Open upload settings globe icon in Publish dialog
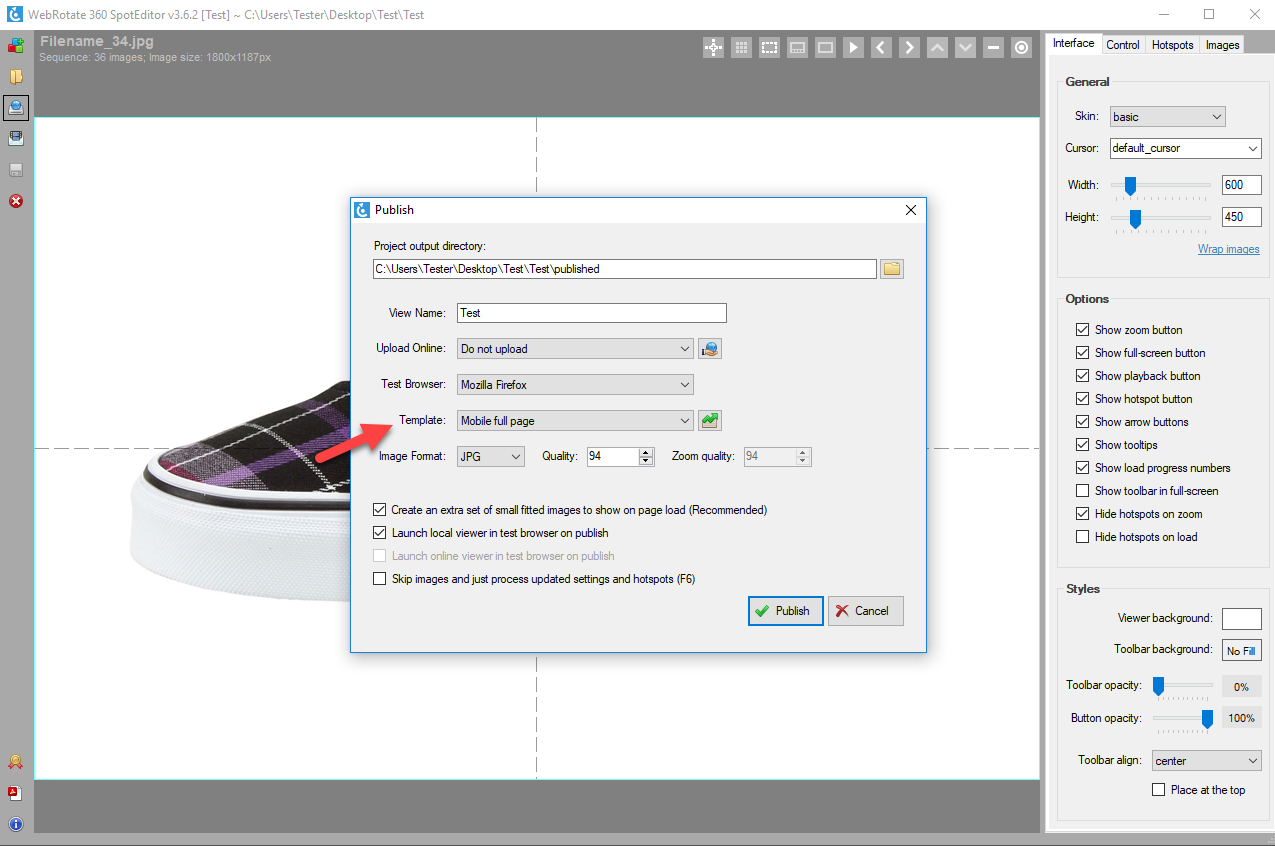 click(710, 349)
